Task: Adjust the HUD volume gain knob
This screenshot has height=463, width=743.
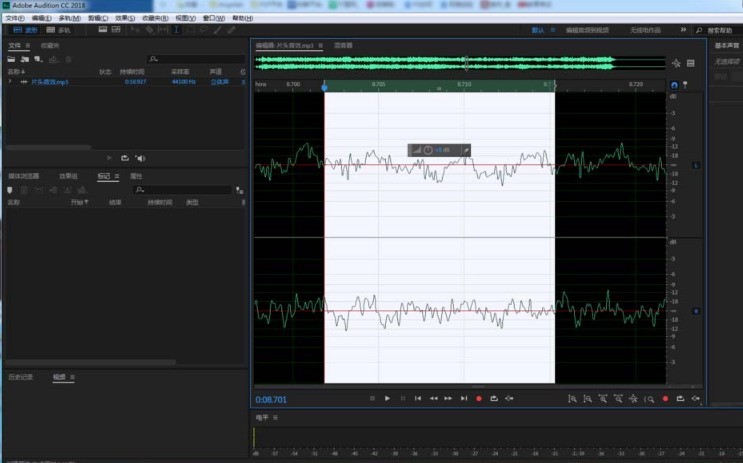Action: [428, 150]
